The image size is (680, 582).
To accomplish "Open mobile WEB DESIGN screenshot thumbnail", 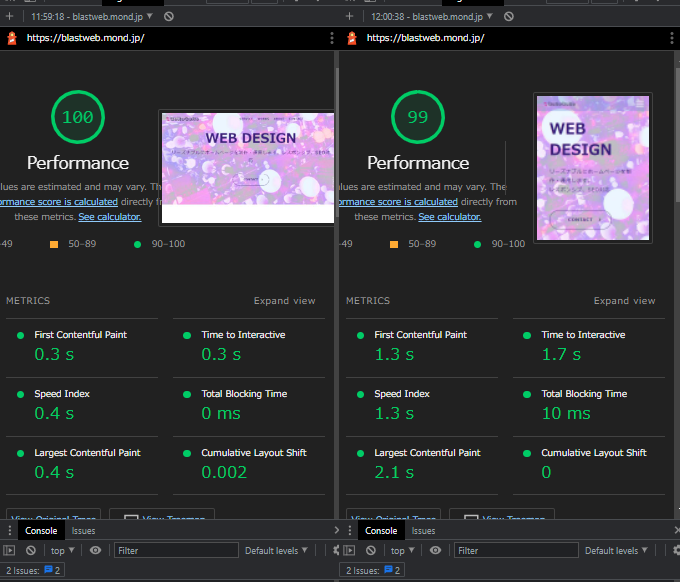I will click(593, 168).
